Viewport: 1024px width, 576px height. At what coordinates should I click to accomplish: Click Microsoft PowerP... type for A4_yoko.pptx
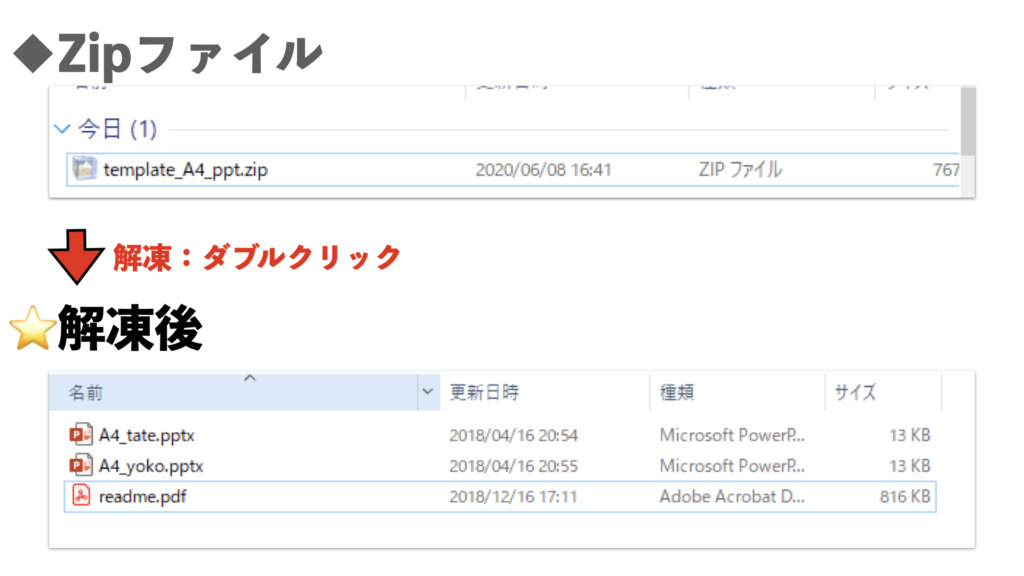(732, 466)
